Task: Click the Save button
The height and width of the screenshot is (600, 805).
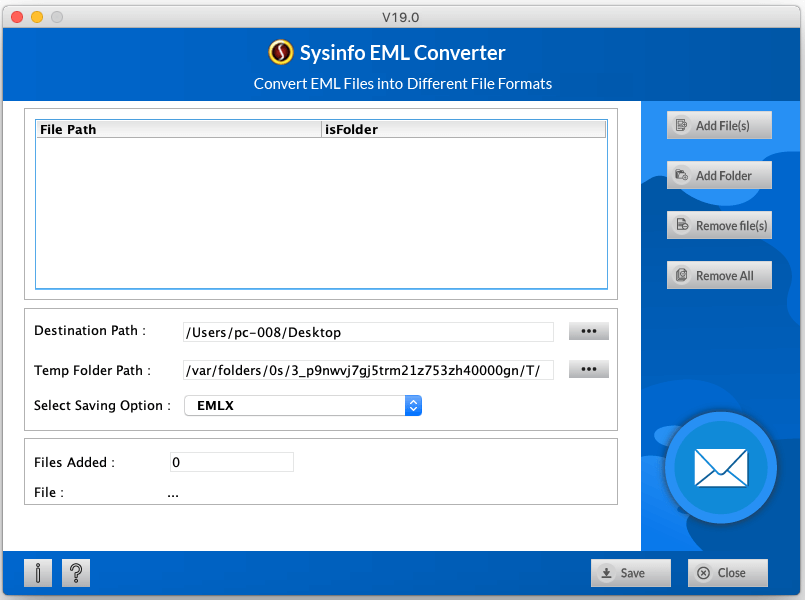Action: point(631,573)
